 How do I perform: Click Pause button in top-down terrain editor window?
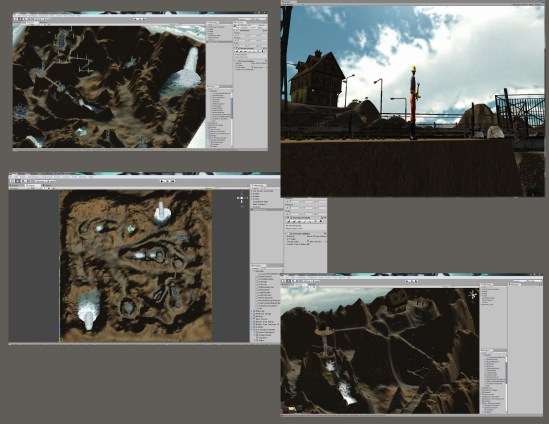tap(168, 181)
